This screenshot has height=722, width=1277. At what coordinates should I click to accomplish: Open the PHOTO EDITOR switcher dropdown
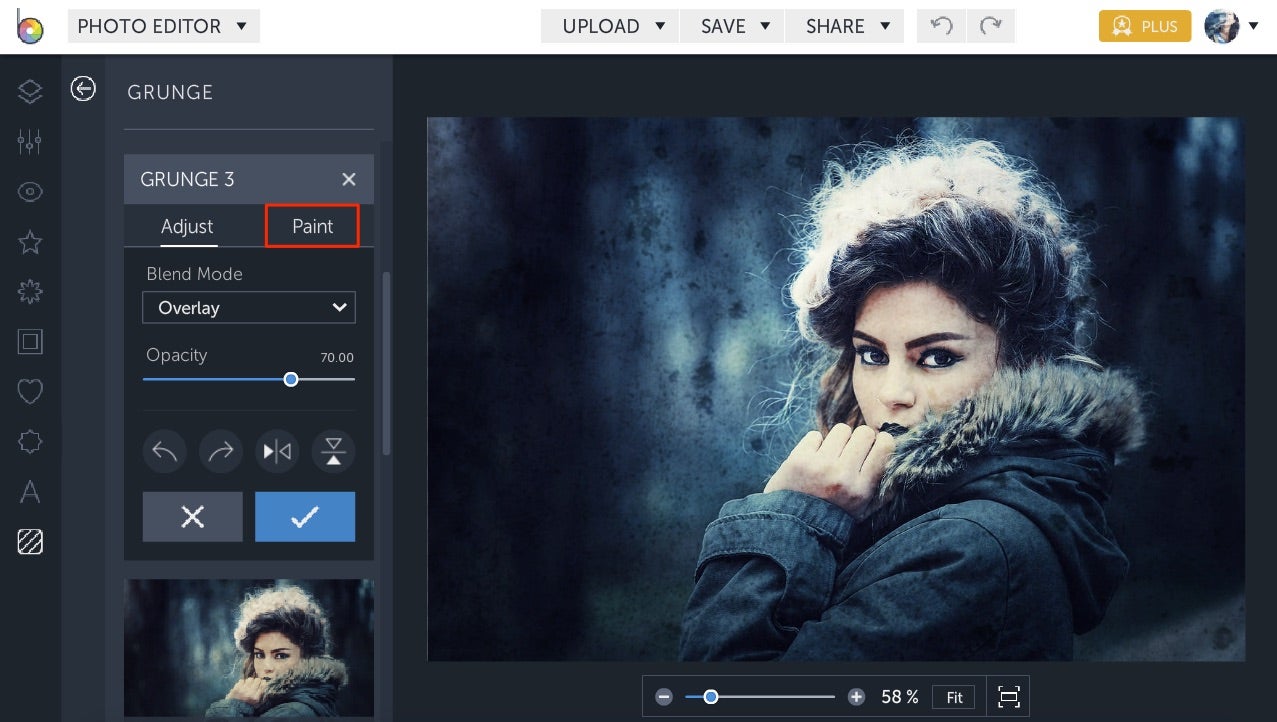[x=163, y=26]
